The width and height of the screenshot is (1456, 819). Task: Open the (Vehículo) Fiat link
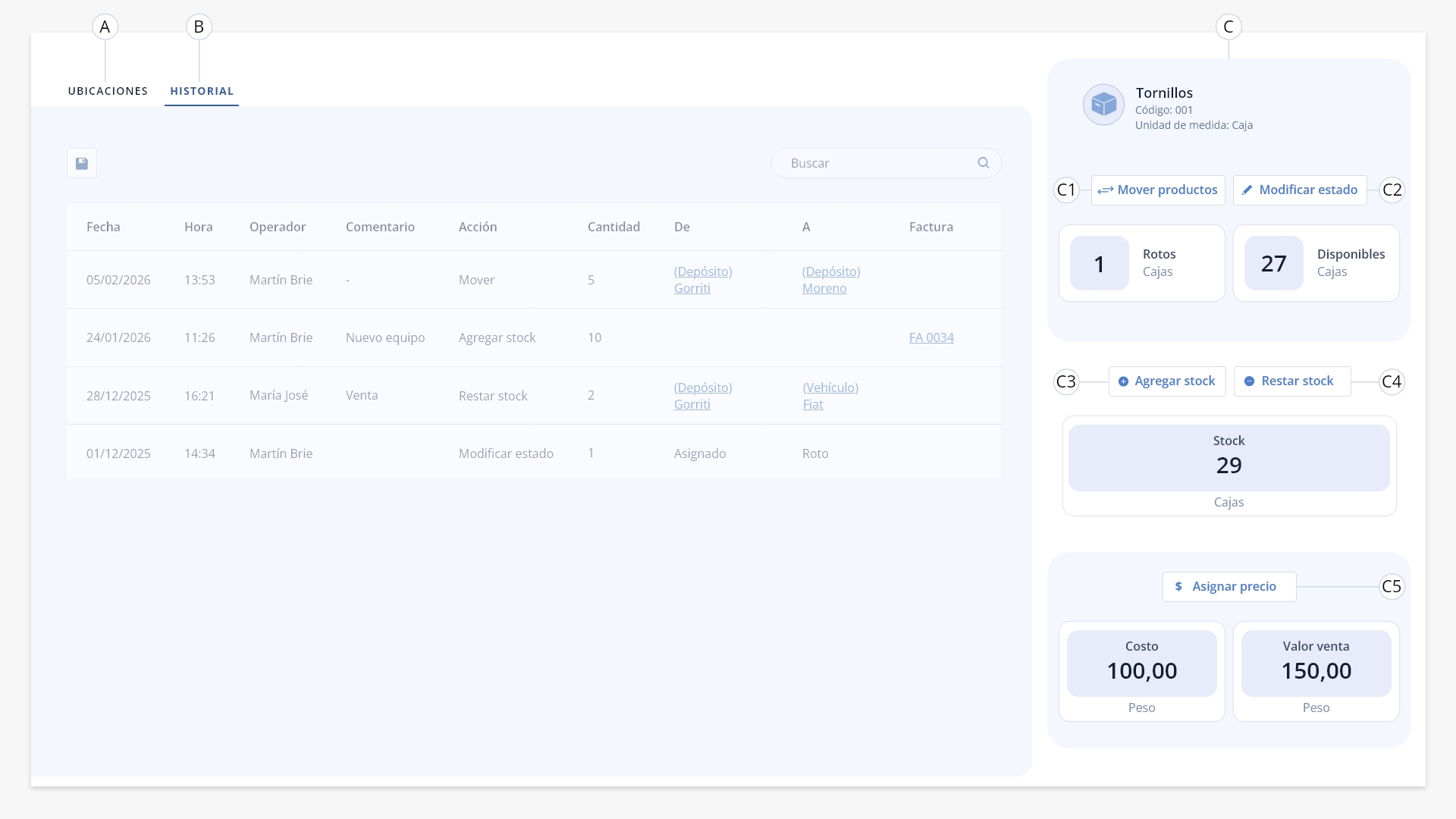click(830, 396)
